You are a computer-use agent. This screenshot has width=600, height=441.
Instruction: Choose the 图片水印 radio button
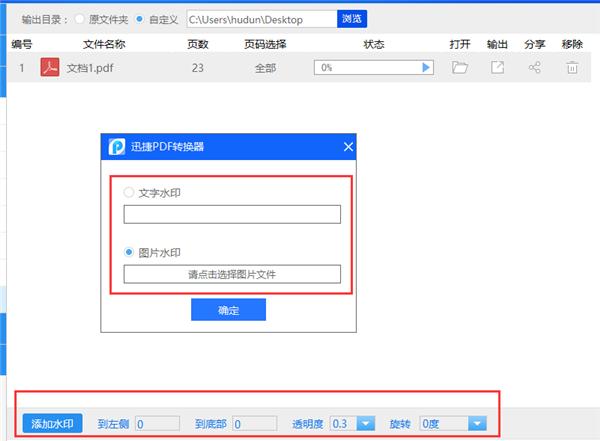tap(129, 252)
